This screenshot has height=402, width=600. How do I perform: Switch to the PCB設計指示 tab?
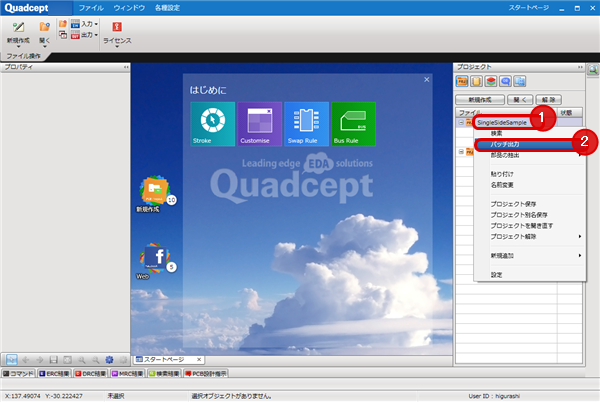pyautogui.click(x=205, y=374)
